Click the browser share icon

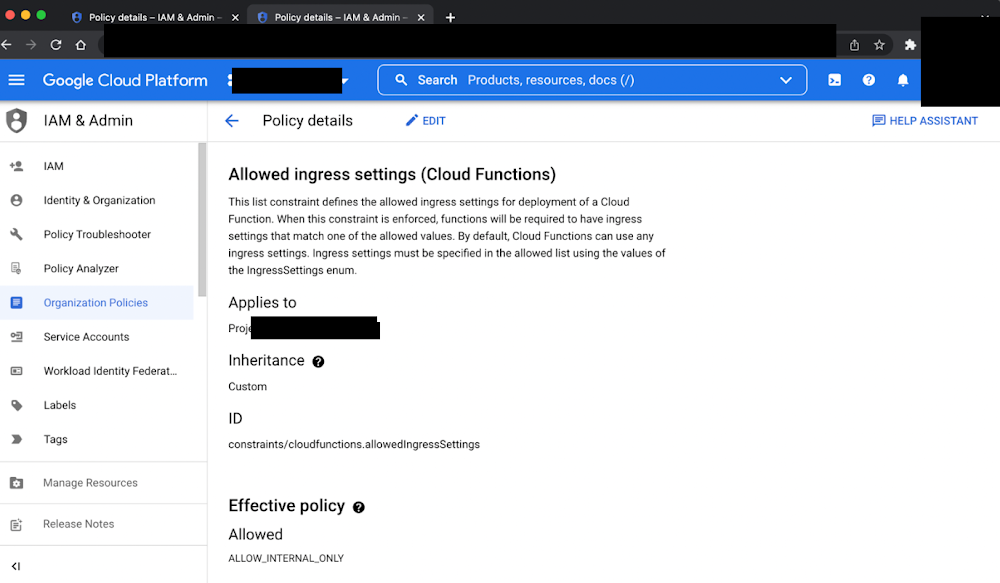(x=855, y=45)
